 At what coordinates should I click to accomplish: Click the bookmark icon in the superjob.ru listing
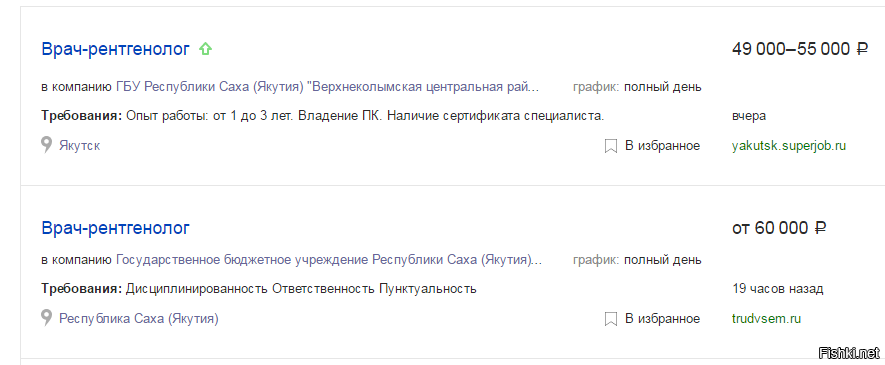611,146
